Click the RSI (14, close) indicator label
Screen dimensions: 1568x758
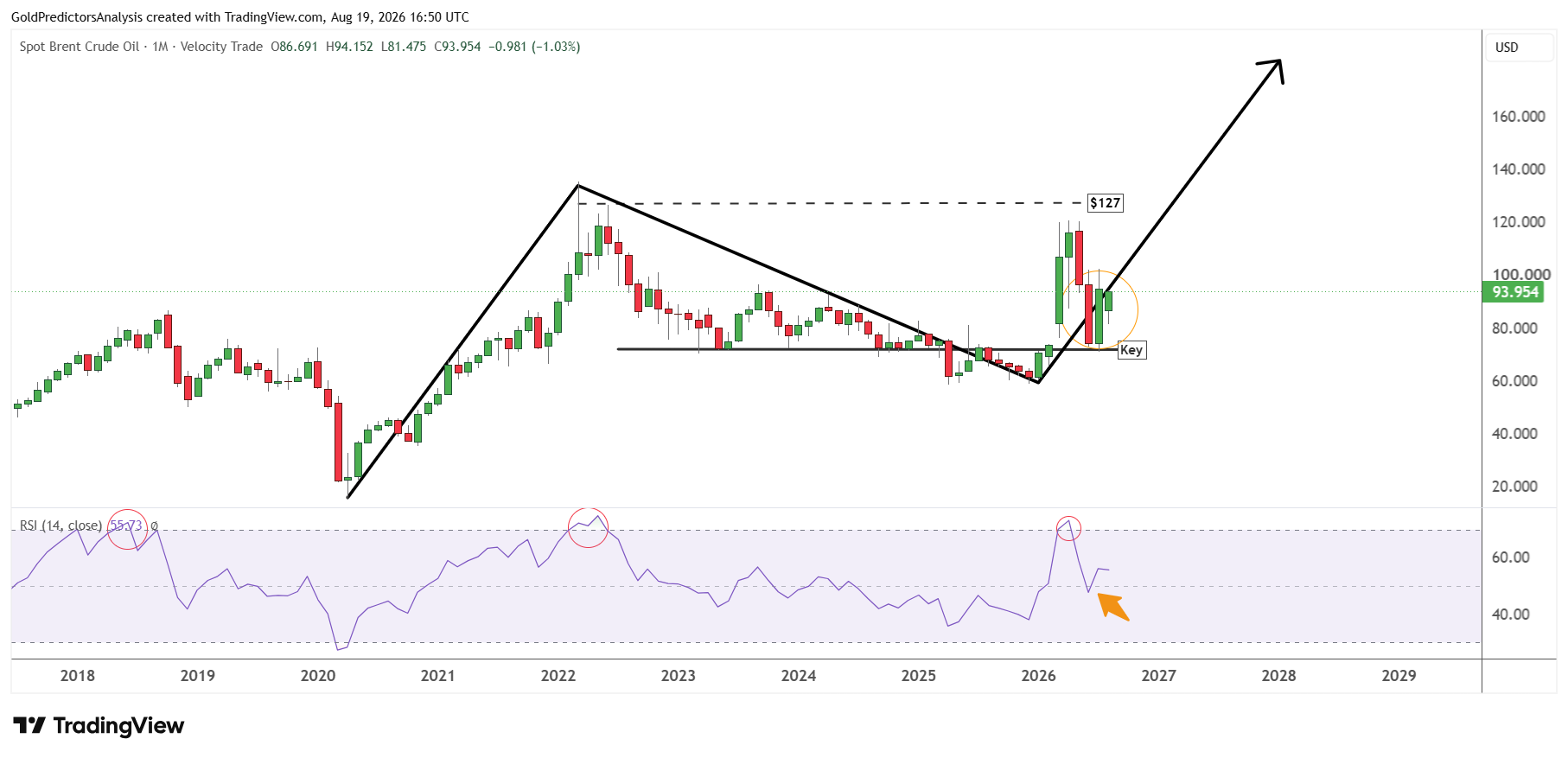pos(61,526)
